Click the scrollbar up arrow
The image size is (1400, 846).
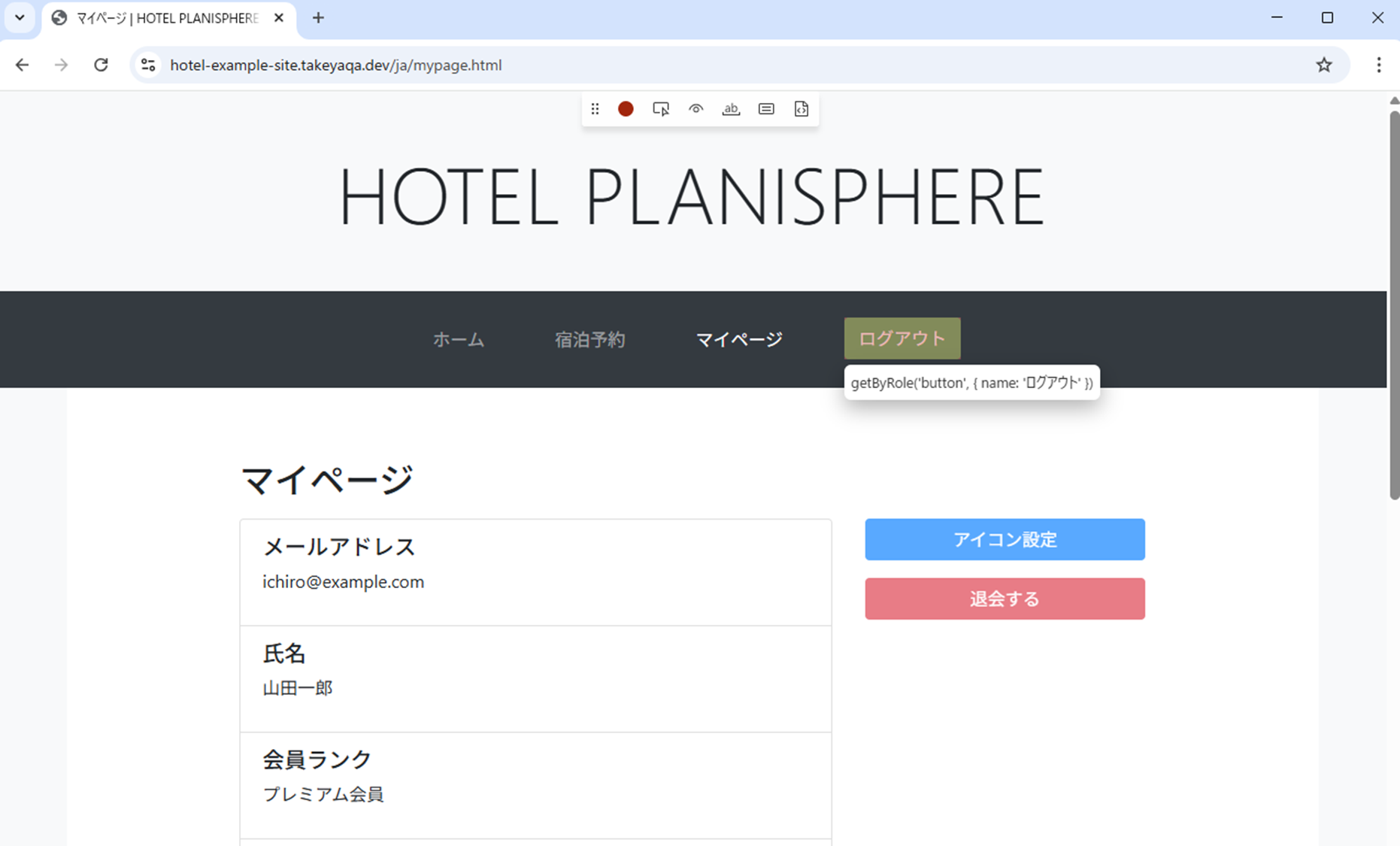pos(1394,101)
